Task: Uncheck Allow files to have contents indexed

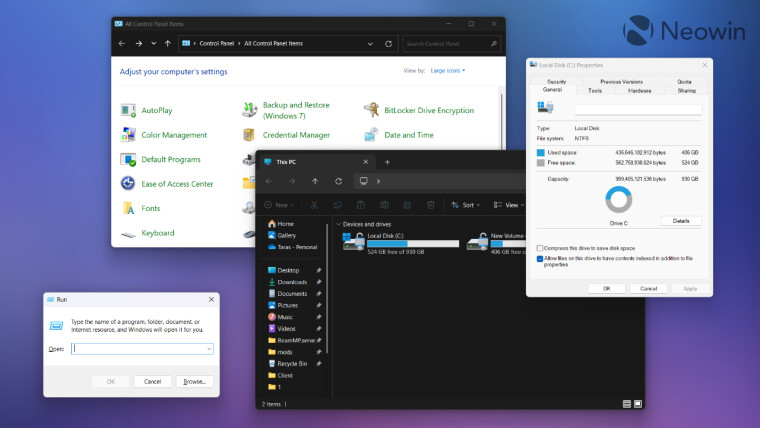Action: (x=541, y=258)
